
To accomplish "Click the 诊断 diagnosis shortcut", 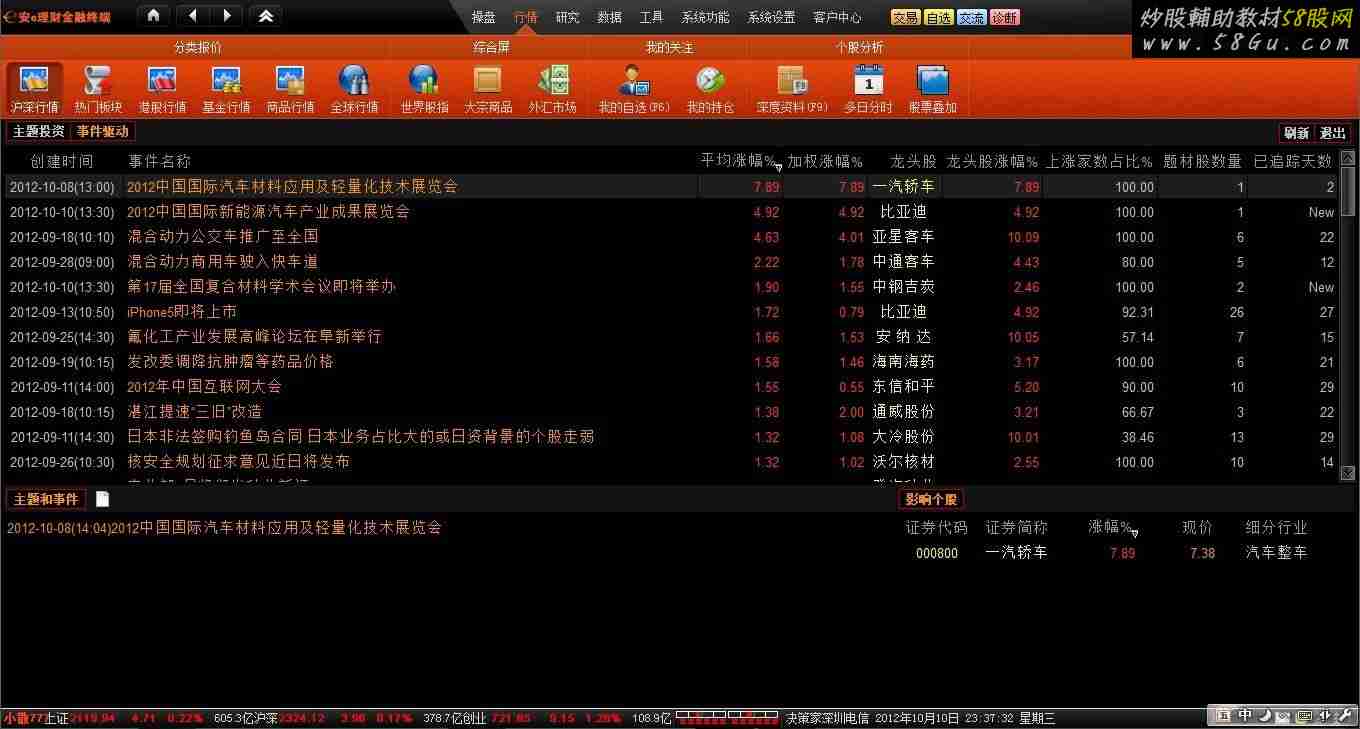I will pyautogui.click(x=1004, y=17).
